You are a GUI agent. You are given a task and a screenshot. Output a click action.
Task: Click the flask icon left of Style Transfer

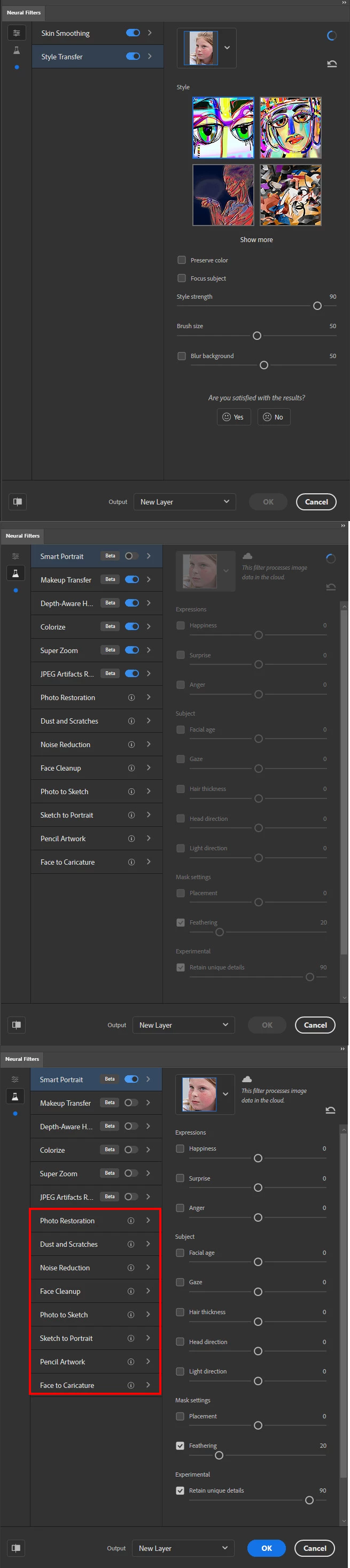click(17, 51)
